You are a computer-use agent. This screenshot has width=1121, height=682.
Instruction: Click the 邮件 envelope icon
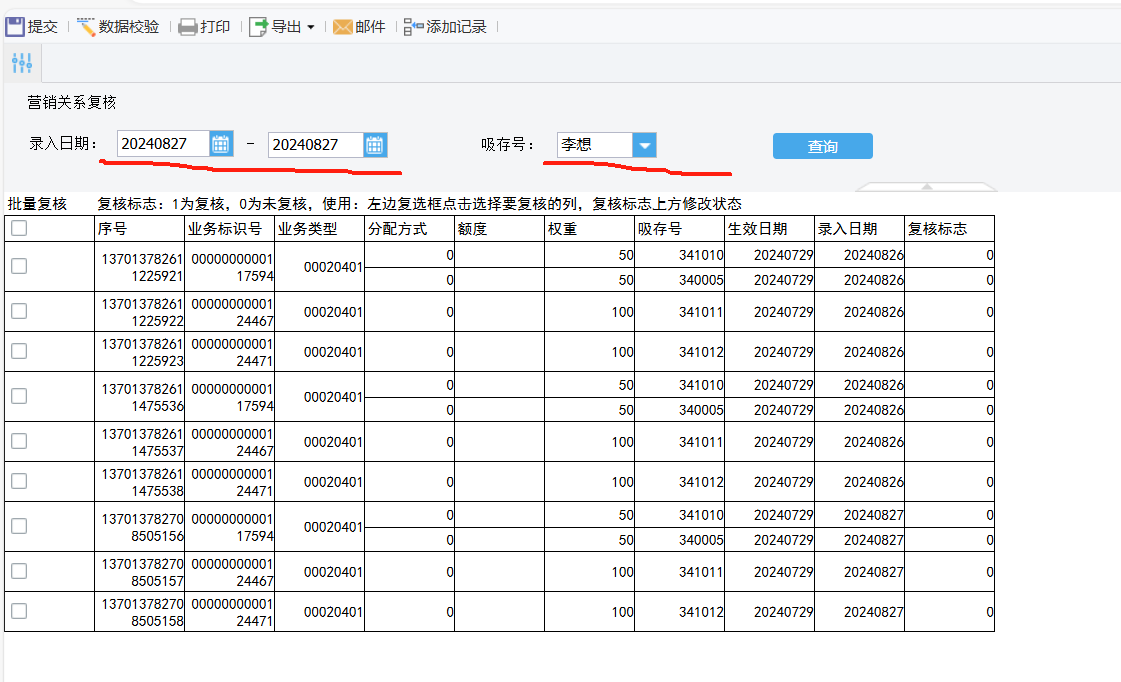(342, 27)
